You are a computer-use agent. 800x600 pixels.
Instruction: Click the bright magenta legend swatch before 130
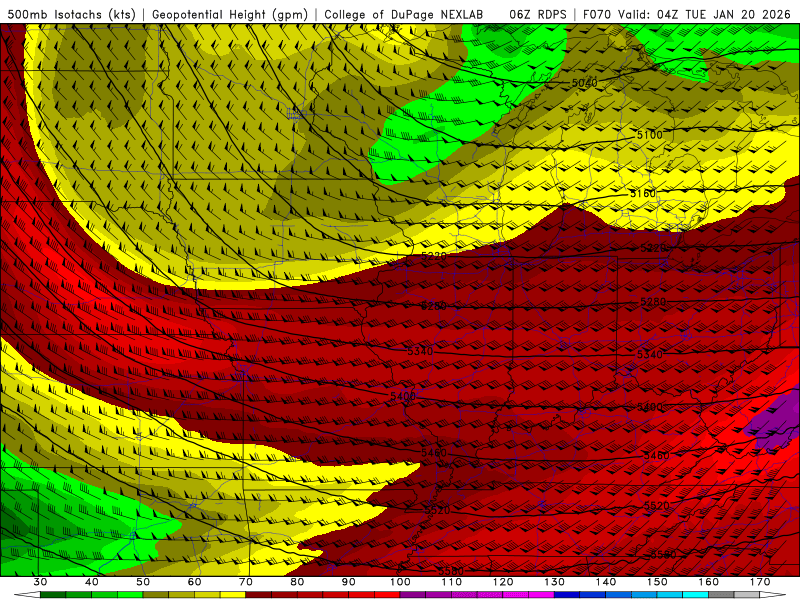(x=542, y=595)
